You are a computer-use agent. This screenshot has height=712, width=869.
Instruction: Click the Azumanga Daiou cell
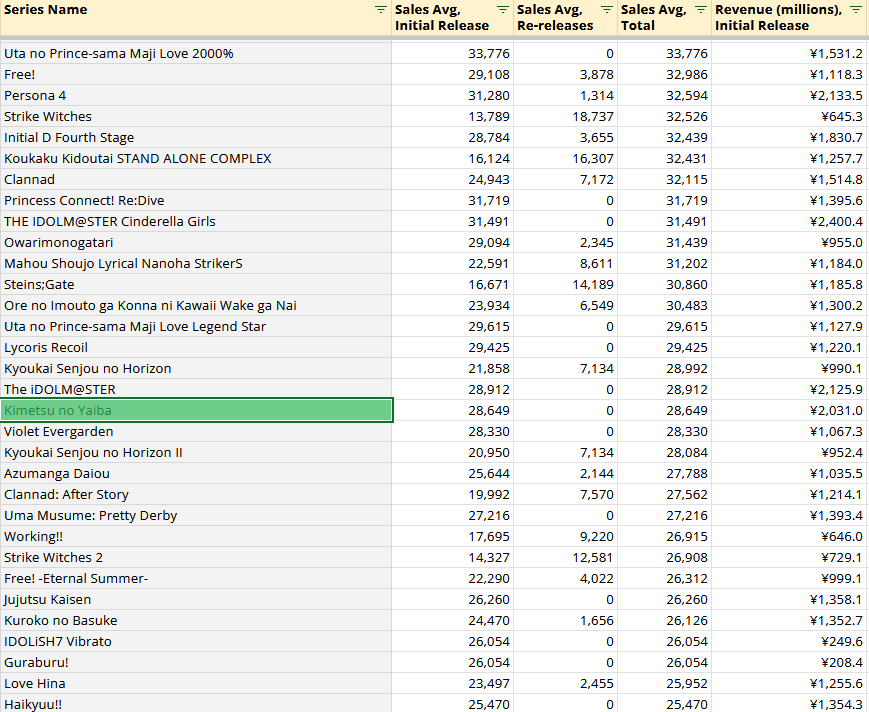pyautogui.click(x=196, y=474)
